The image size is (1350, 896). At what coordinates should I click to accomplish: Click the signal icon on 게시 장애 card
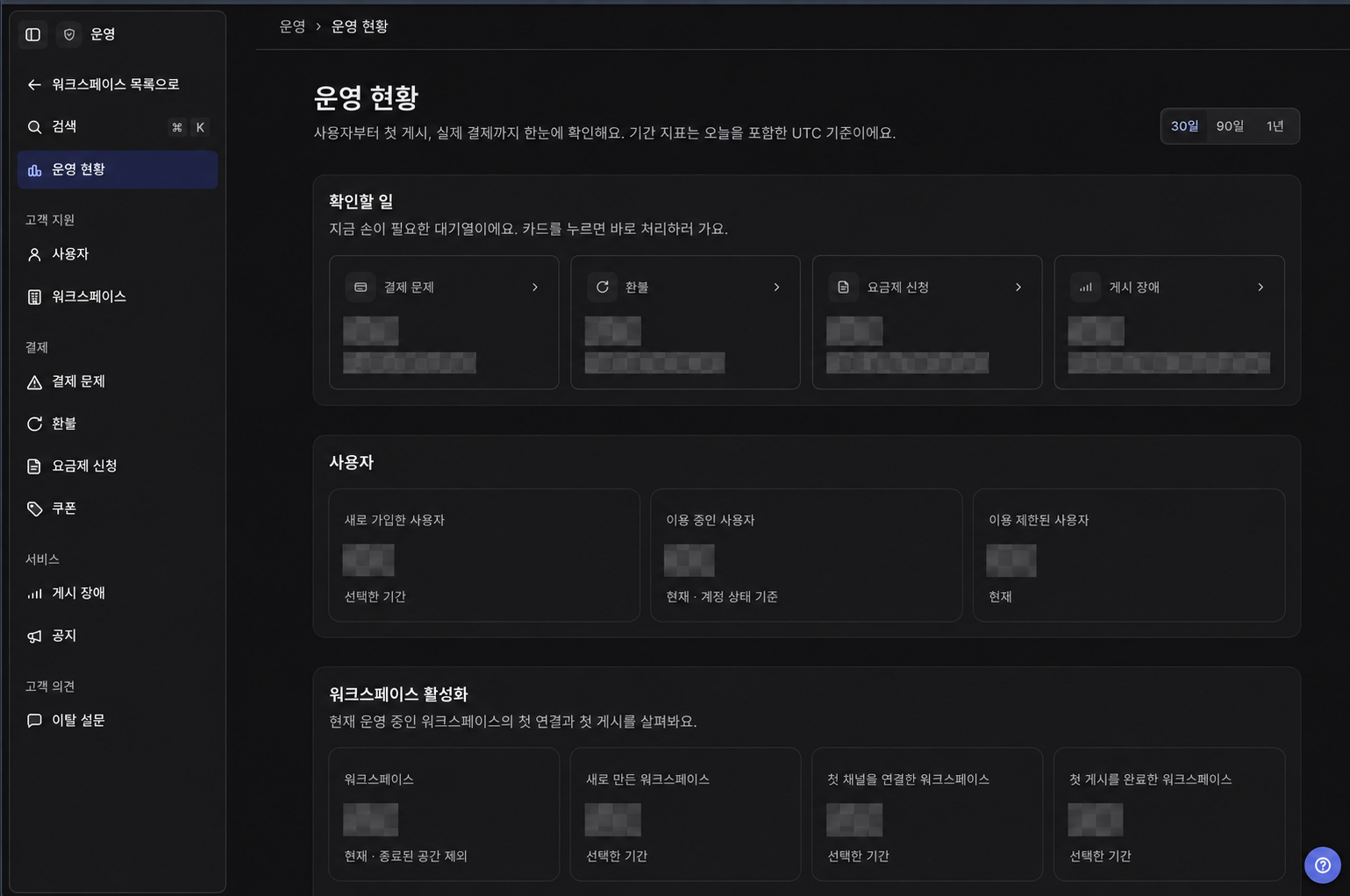[1085, 287]
